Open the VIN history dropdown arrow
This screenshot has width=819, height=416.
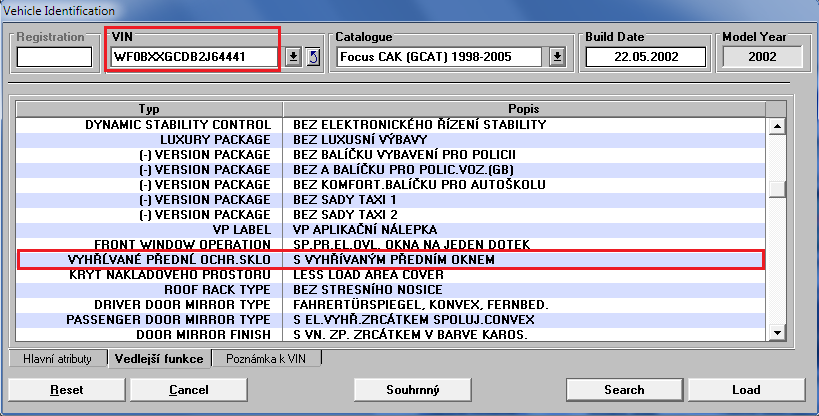[x=293, y=56]
